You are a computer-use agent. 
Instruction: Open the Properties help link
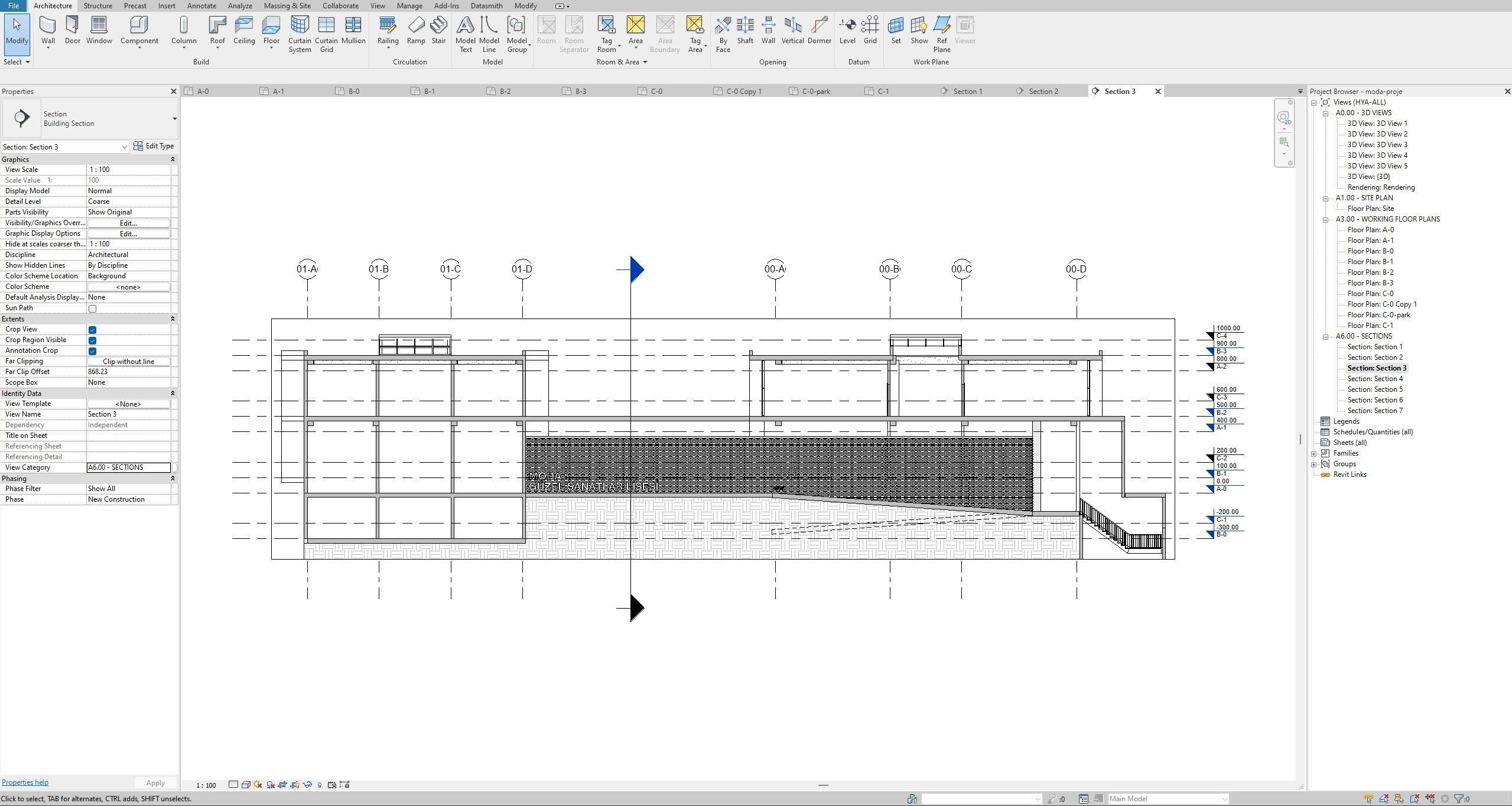25,782
